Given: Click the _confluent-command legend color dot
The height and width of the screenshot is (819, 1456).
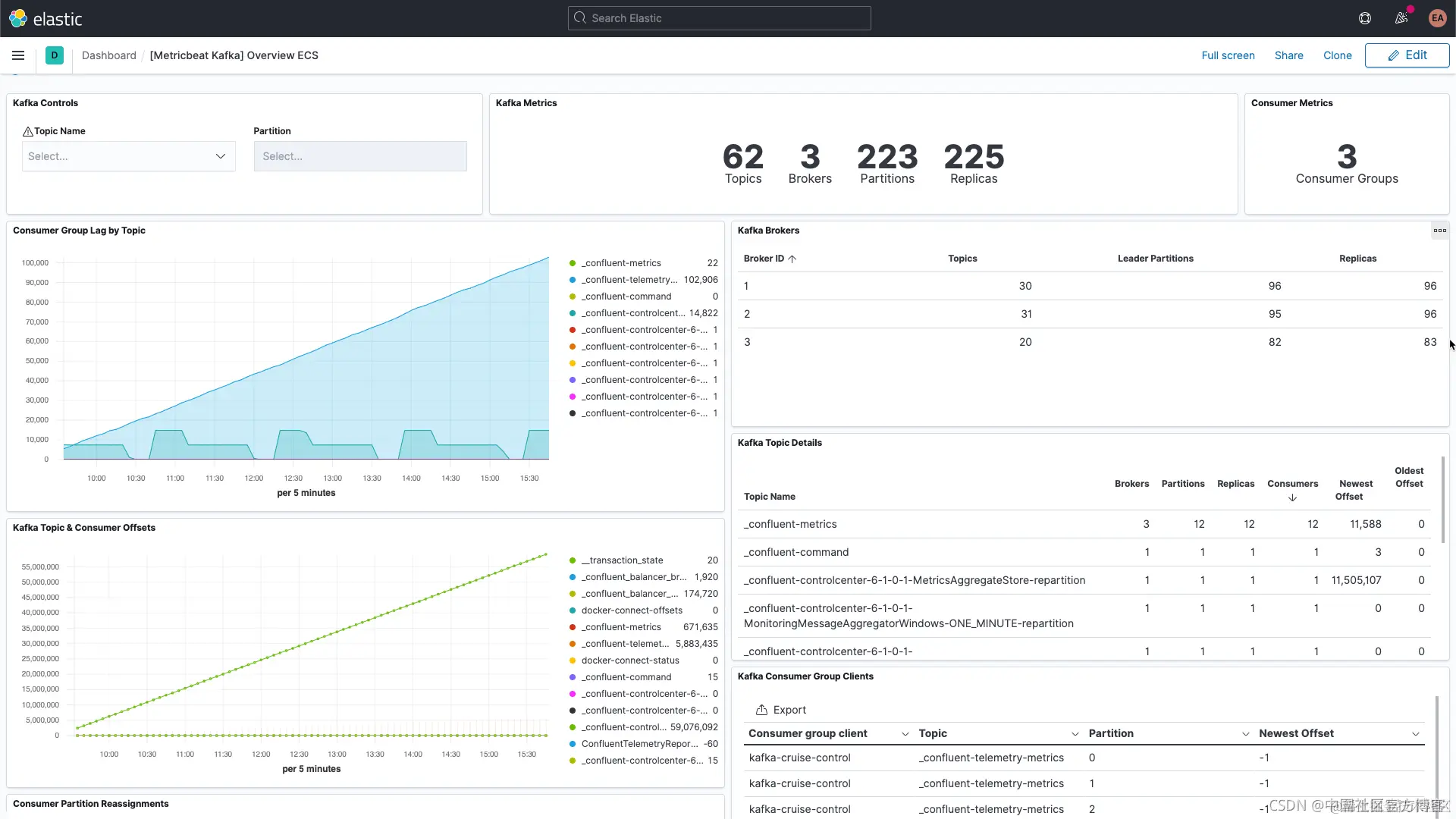Looking at the screenshot, I should click(x=573, y=297).
